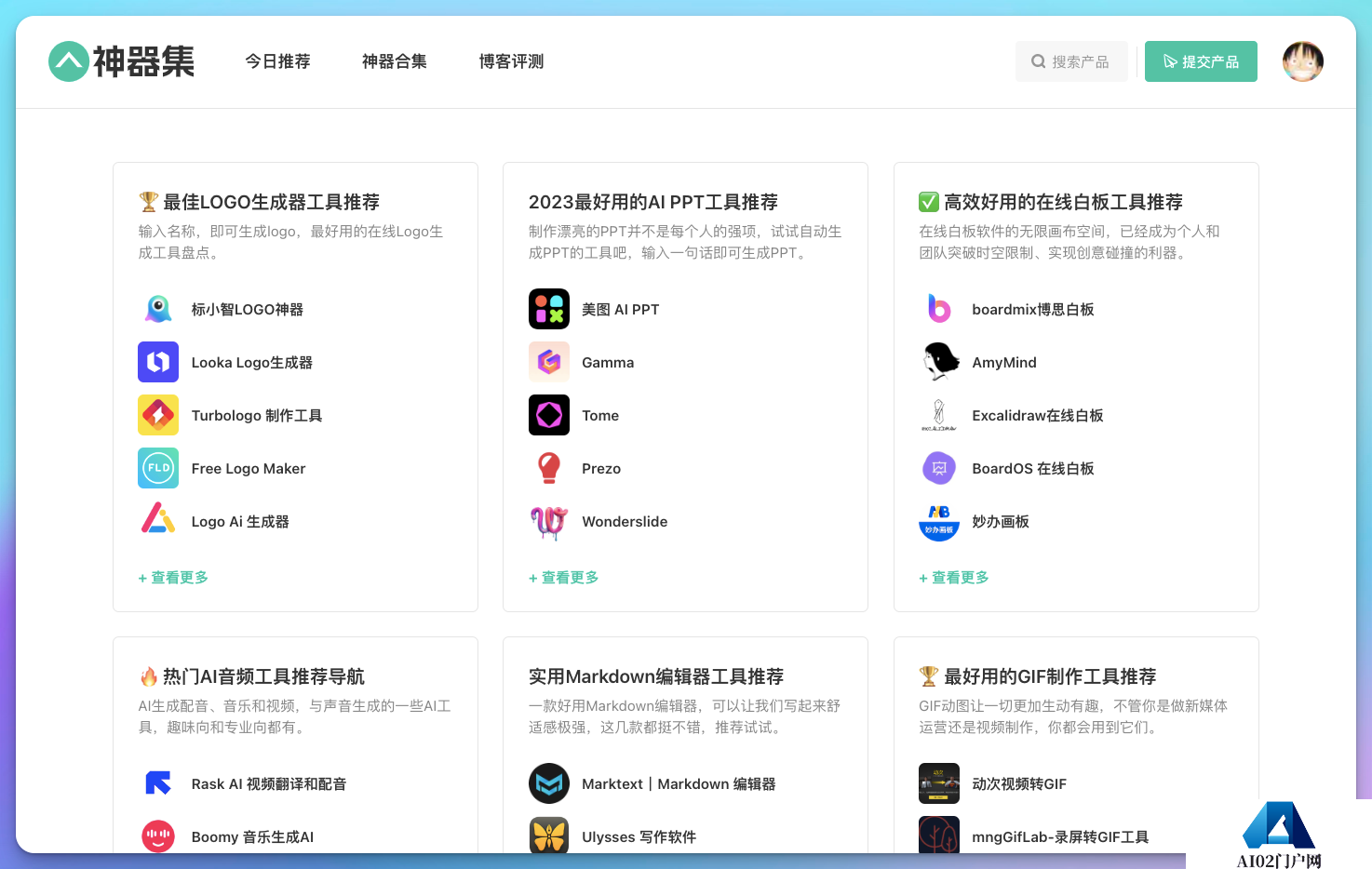
Task: Click the Free Logo Maker text
Action: pyautogui.click(x=249, y=468)
